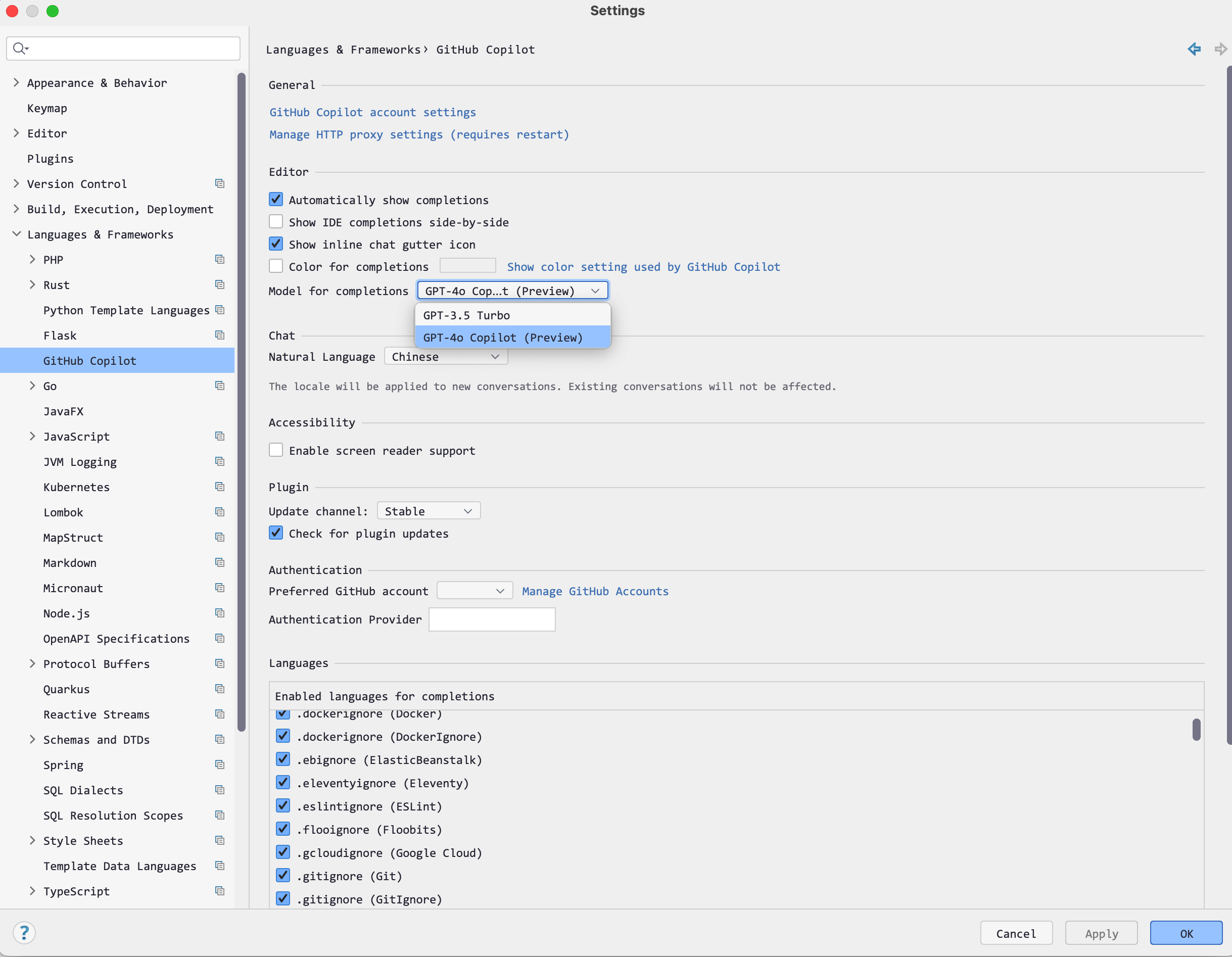Image resolution: width=1232 pixels, height=957 pixels.
Task: Click project-level icon beside Flask
Action: click(x=220, y=336)
